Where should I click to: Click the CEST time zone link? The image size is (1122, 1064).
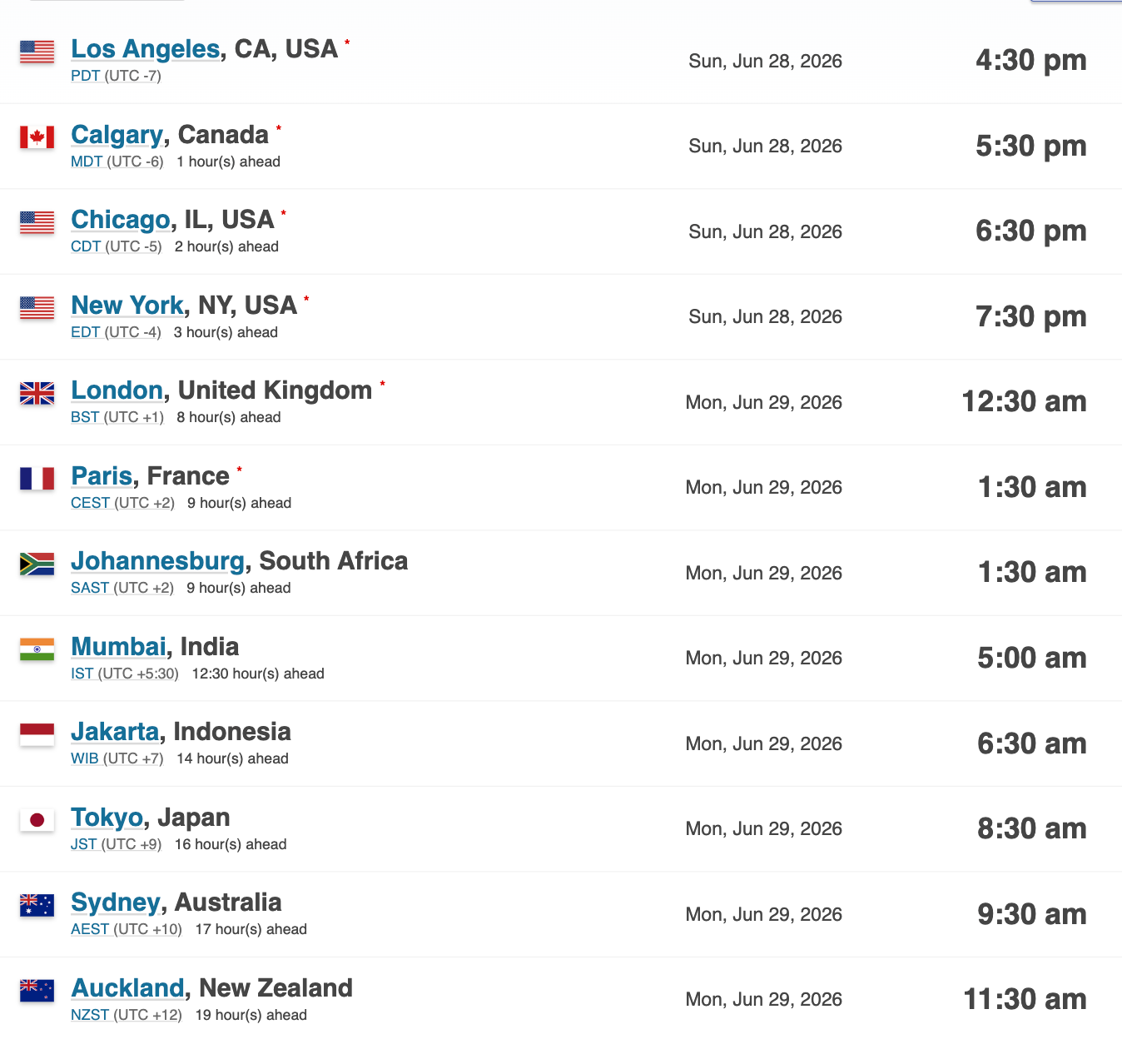pyautogui.click(x=90, y=503)
